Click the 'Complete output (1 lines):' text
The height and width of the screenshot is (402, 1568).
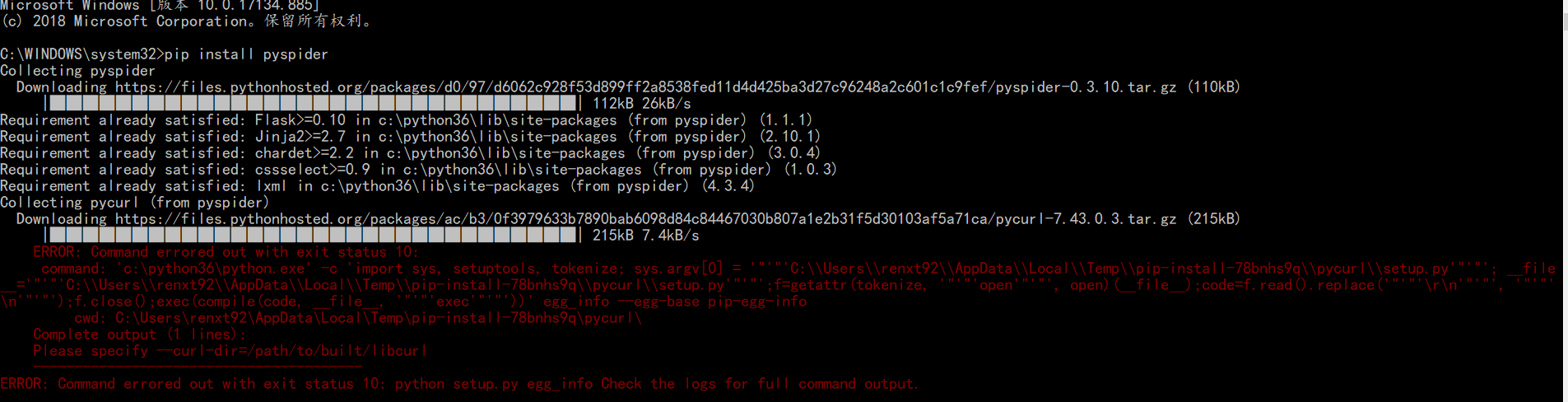139,334
